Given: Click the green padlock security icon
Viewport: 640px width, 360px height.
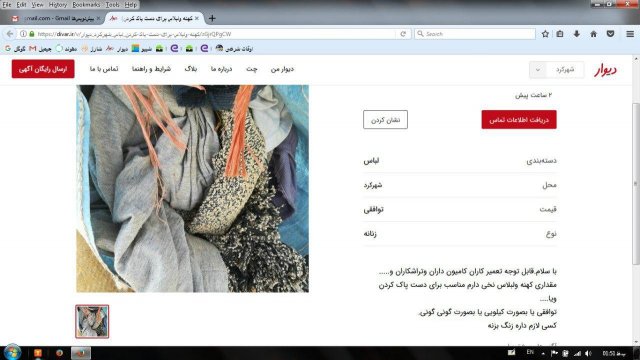Looking at the screenshot, I should tap(32, 34).
